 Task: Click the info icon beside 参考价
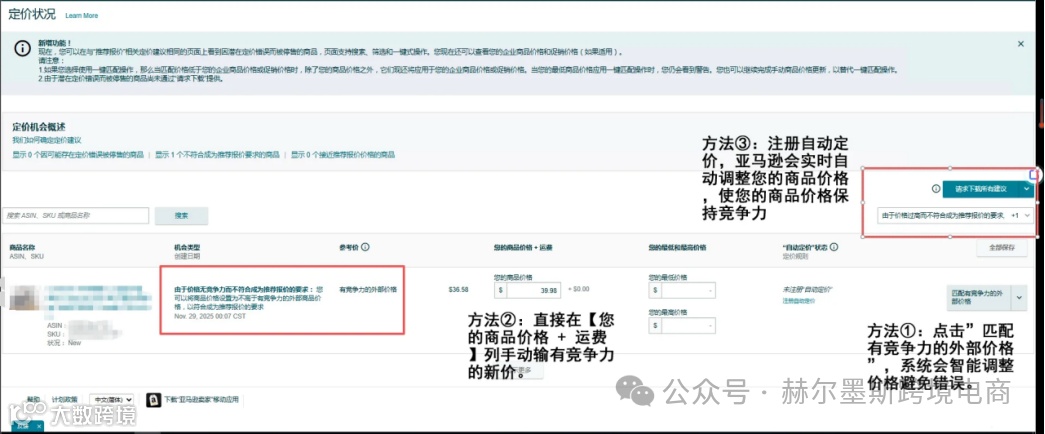pos(365,247)
